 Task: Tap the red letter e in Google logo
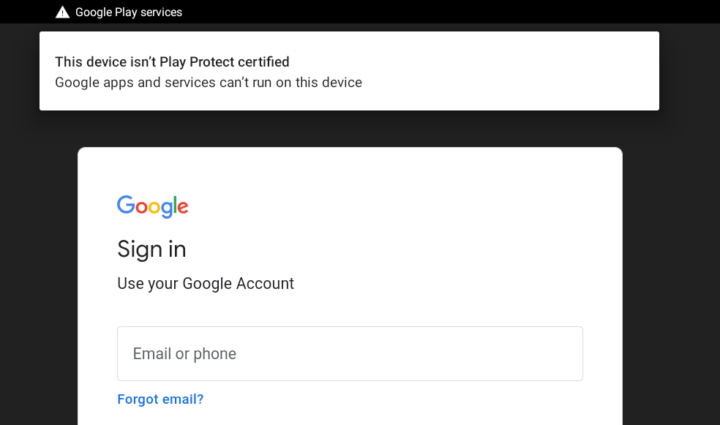click(183, 207)
